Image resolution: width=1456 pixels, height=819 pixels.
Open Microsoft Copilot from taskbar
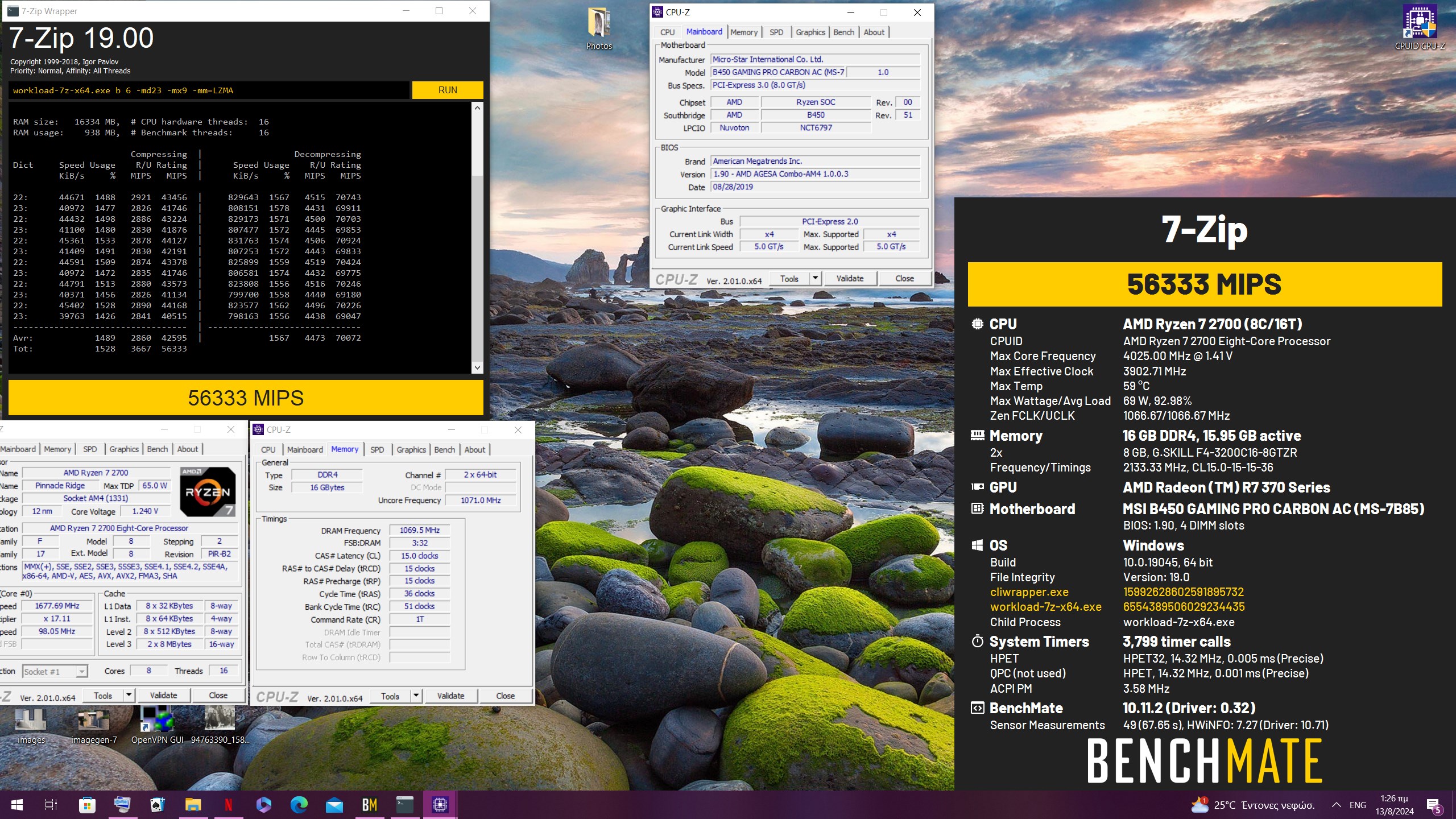click(x=263, y=805)
